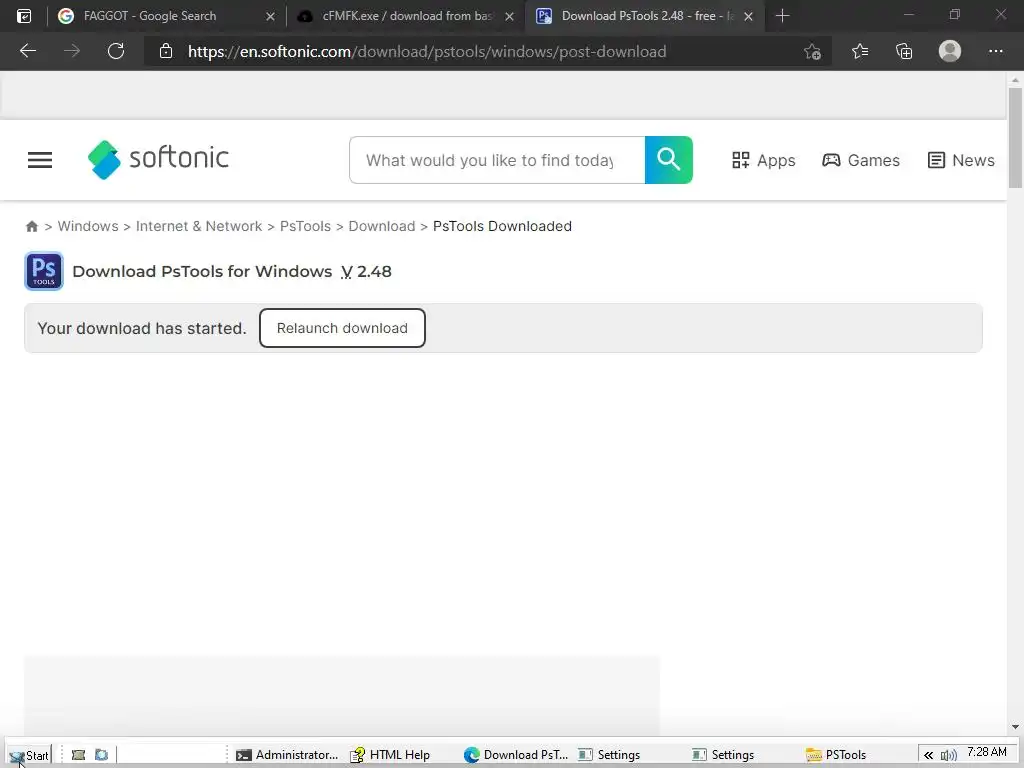Click the home breadcrumb icon
Viewport: 1024px width, 768px height.
(31, 227)
